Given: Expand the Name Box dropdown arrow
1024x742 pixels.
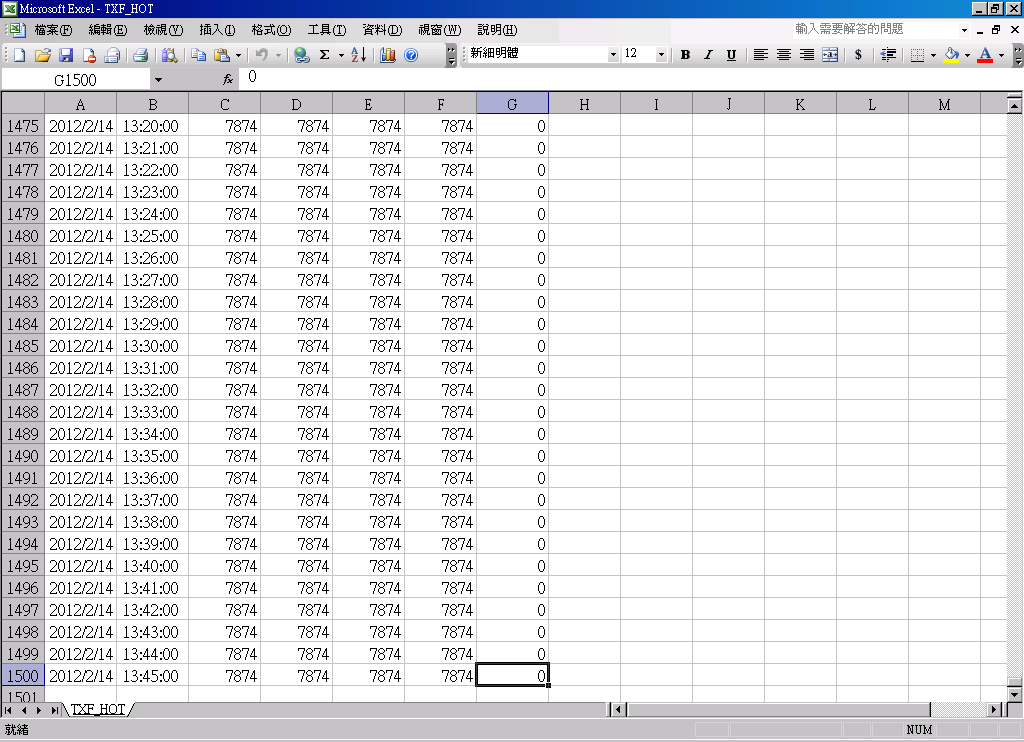Looking at the screenshot, I should coord(158,80).
